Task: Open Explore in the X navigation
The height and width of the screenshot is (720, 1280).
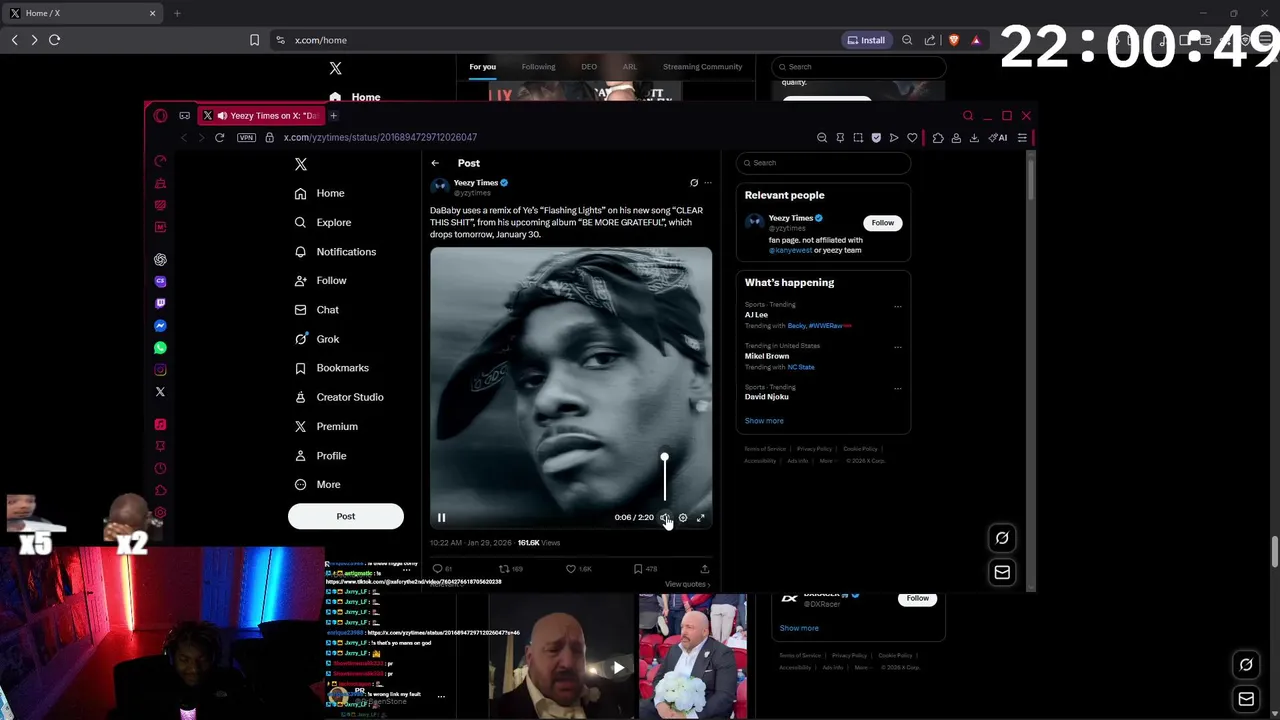Action: pyautogui.click(x=322, y=222)
